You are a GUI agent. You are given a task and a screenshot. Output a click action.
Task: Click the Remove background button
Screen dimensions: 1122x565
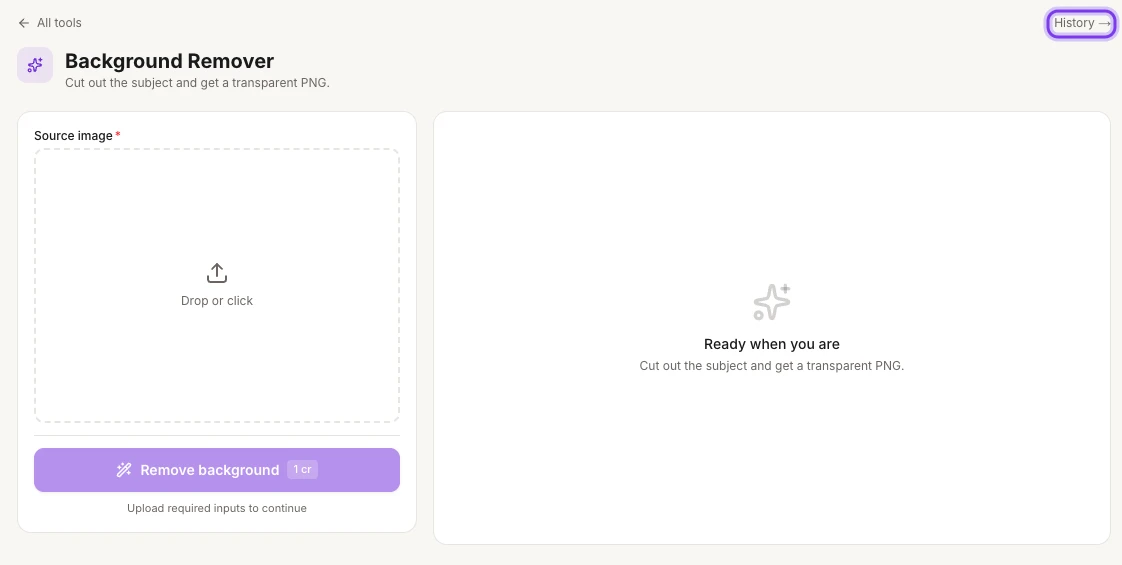[217, 470]
